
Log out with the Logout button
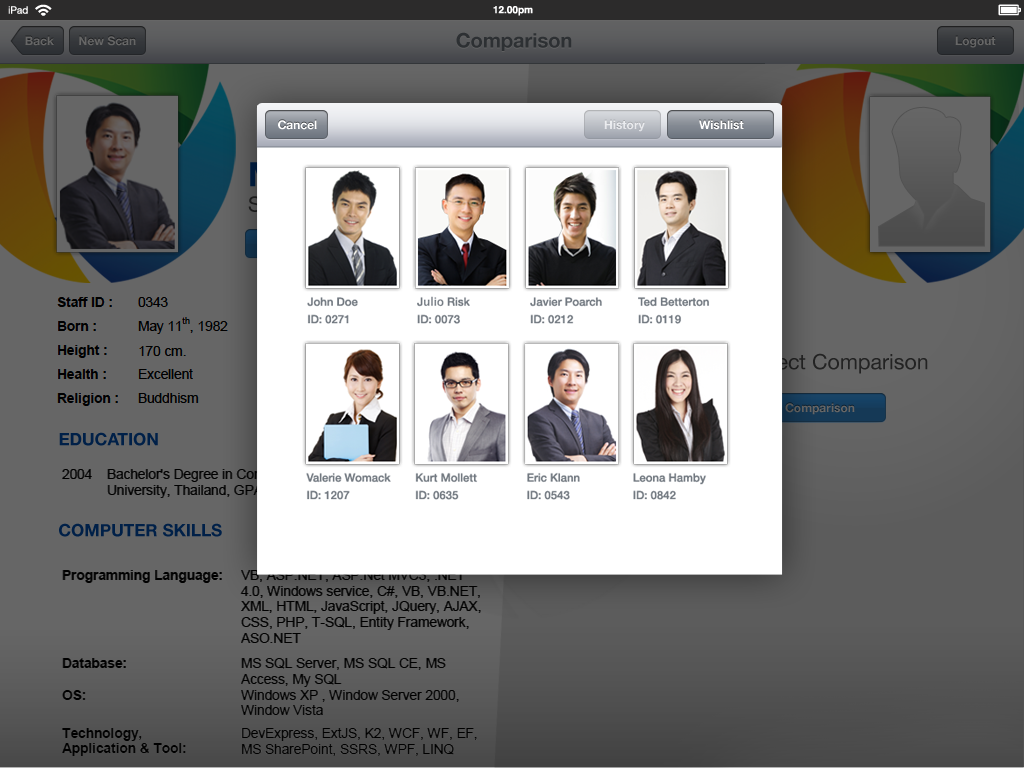click(975, 40)
